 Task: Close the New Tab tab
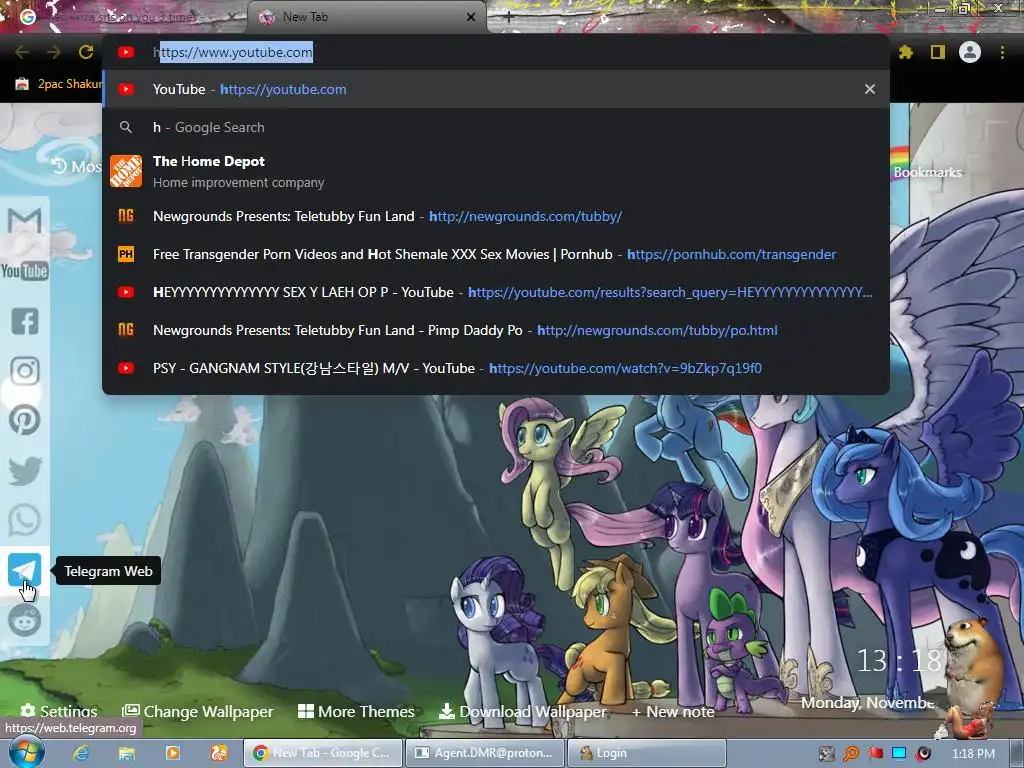coord(471,17)
